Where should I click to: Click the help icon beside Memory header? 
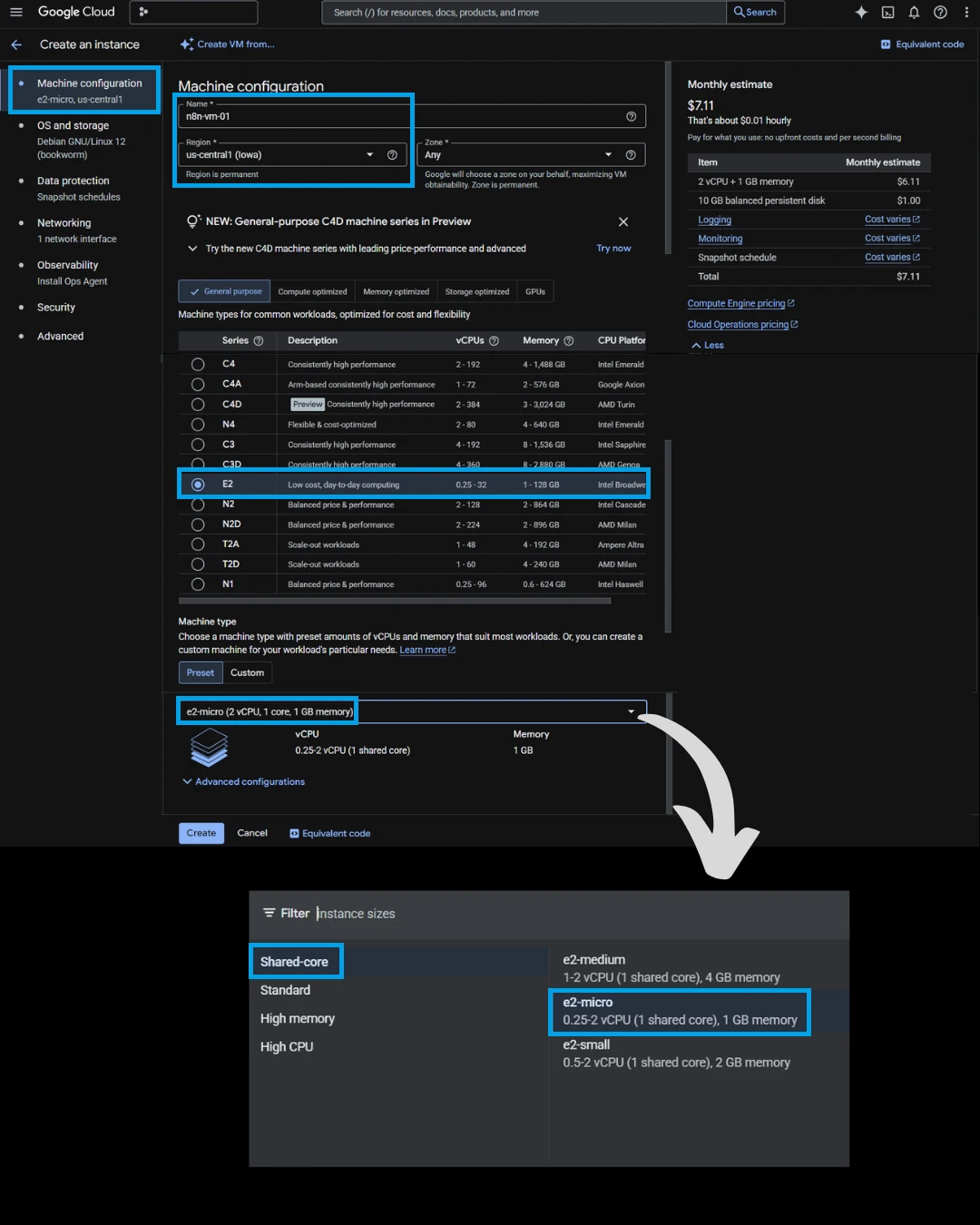click(x=569, y=341)
